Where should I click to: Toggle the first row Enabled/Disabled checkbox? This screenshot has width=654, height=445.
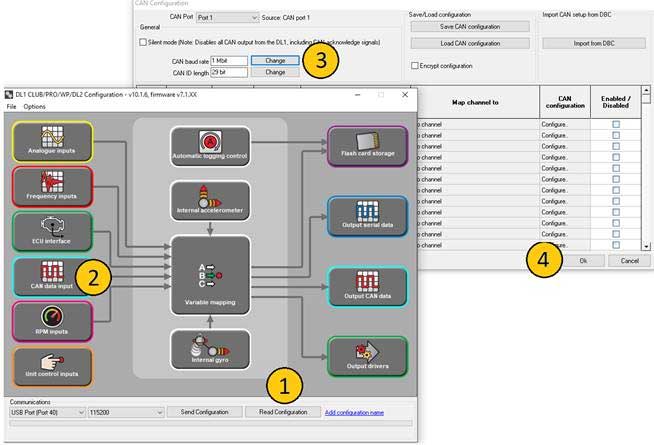(616, 123)
